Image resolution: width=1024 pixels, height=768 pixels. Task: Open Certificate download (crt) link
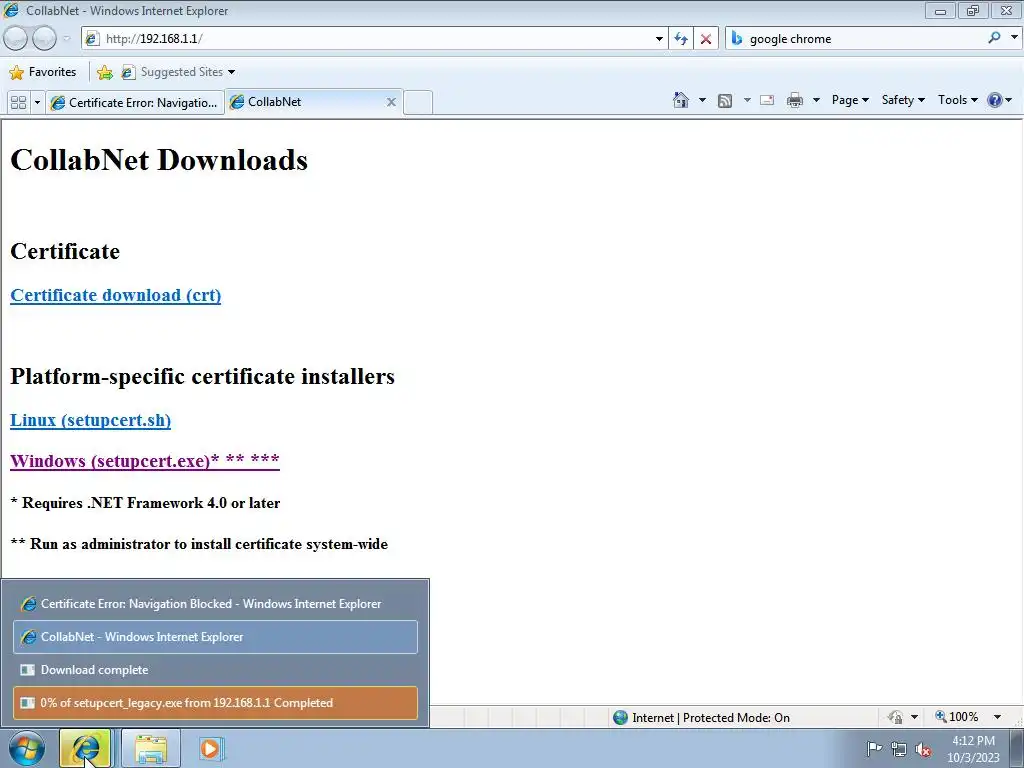point(116,295)
